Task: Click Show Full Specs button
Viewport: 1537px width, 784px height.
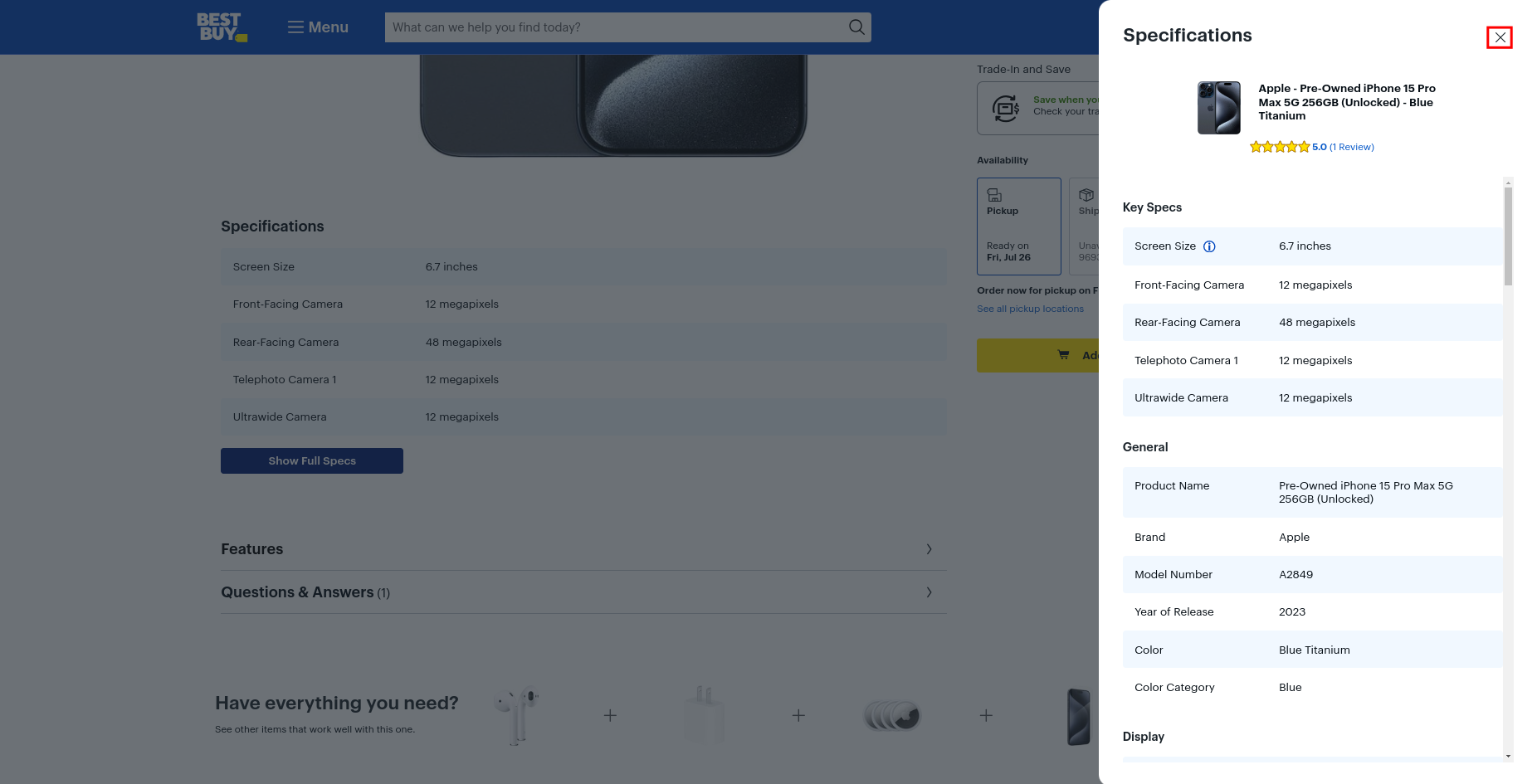Action: (311, 460)
